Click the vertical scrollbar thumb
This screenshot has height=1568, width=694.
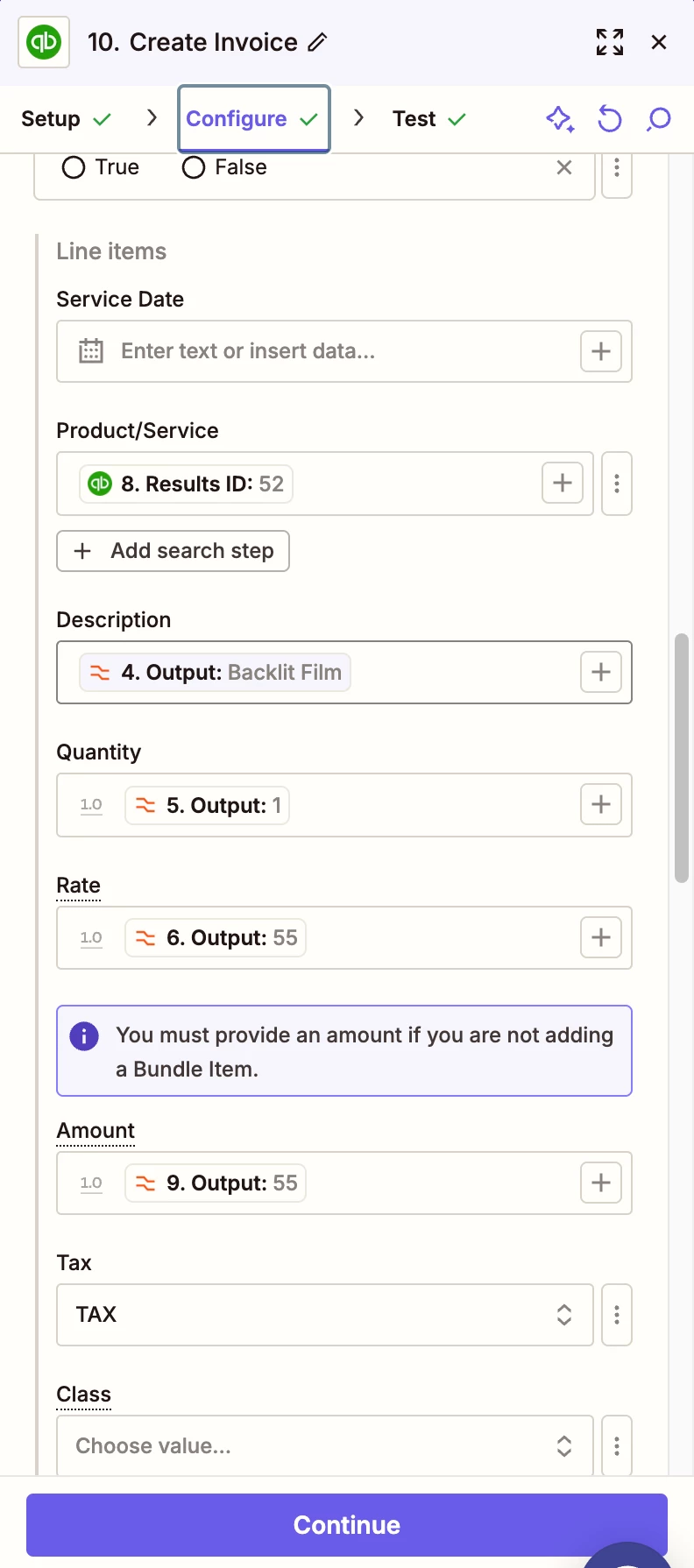click(682, 758)
